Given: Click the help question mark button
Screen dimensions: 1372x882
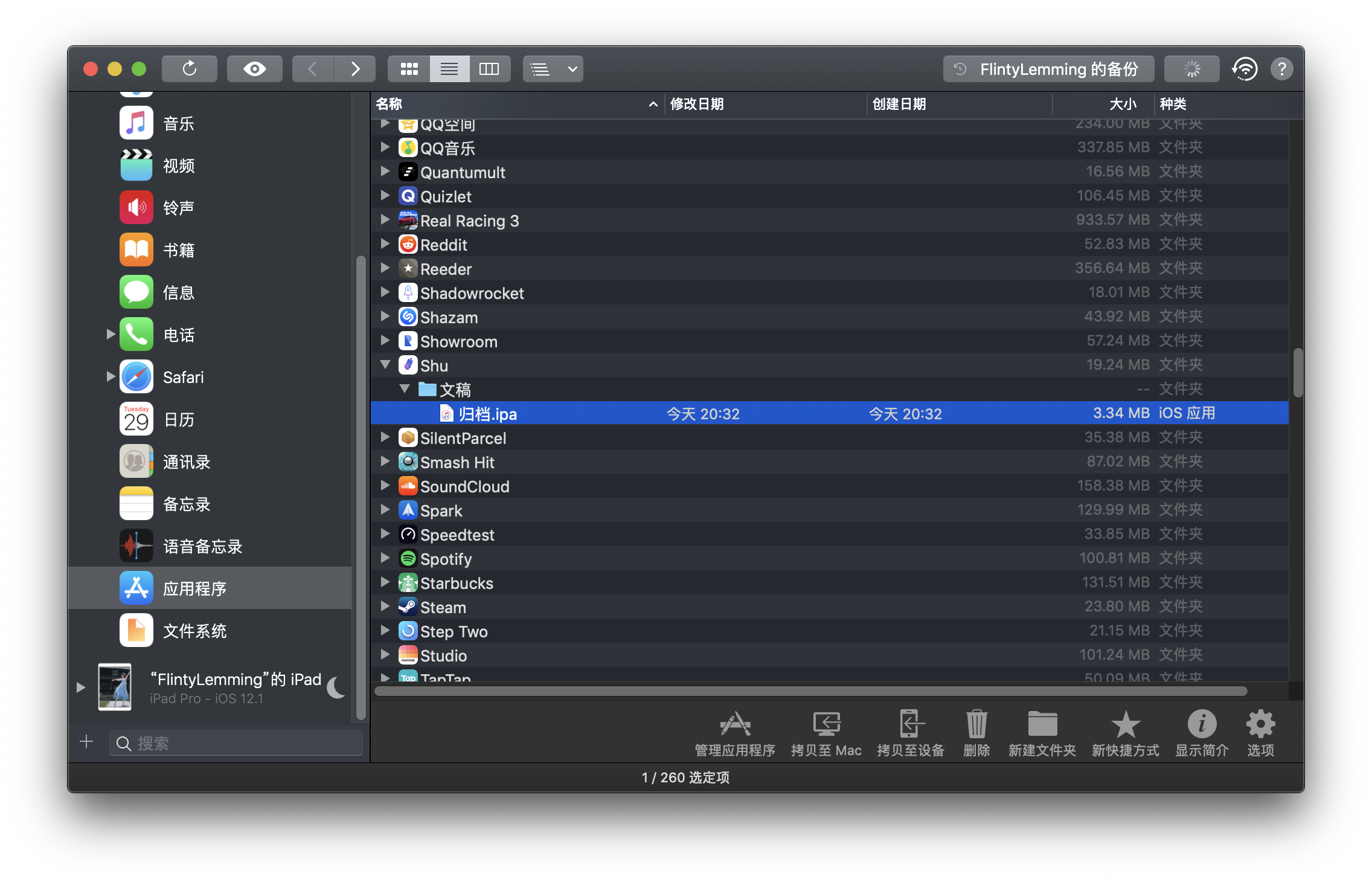Looking at the screenshot, I should pyautogui.click(x=1281, y=69).
